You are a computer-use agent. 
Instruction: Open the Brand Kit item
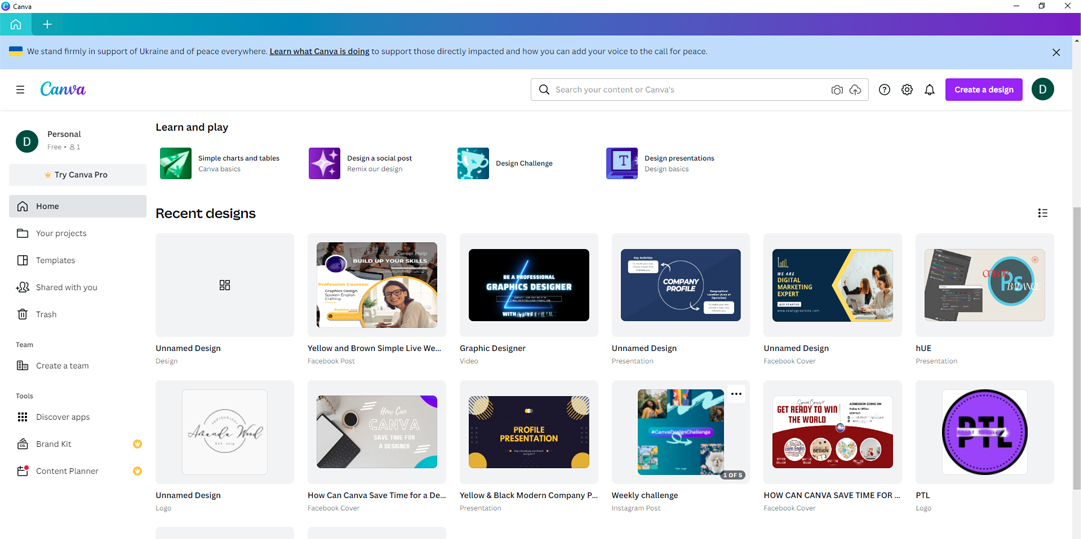(x=78, y=444)
